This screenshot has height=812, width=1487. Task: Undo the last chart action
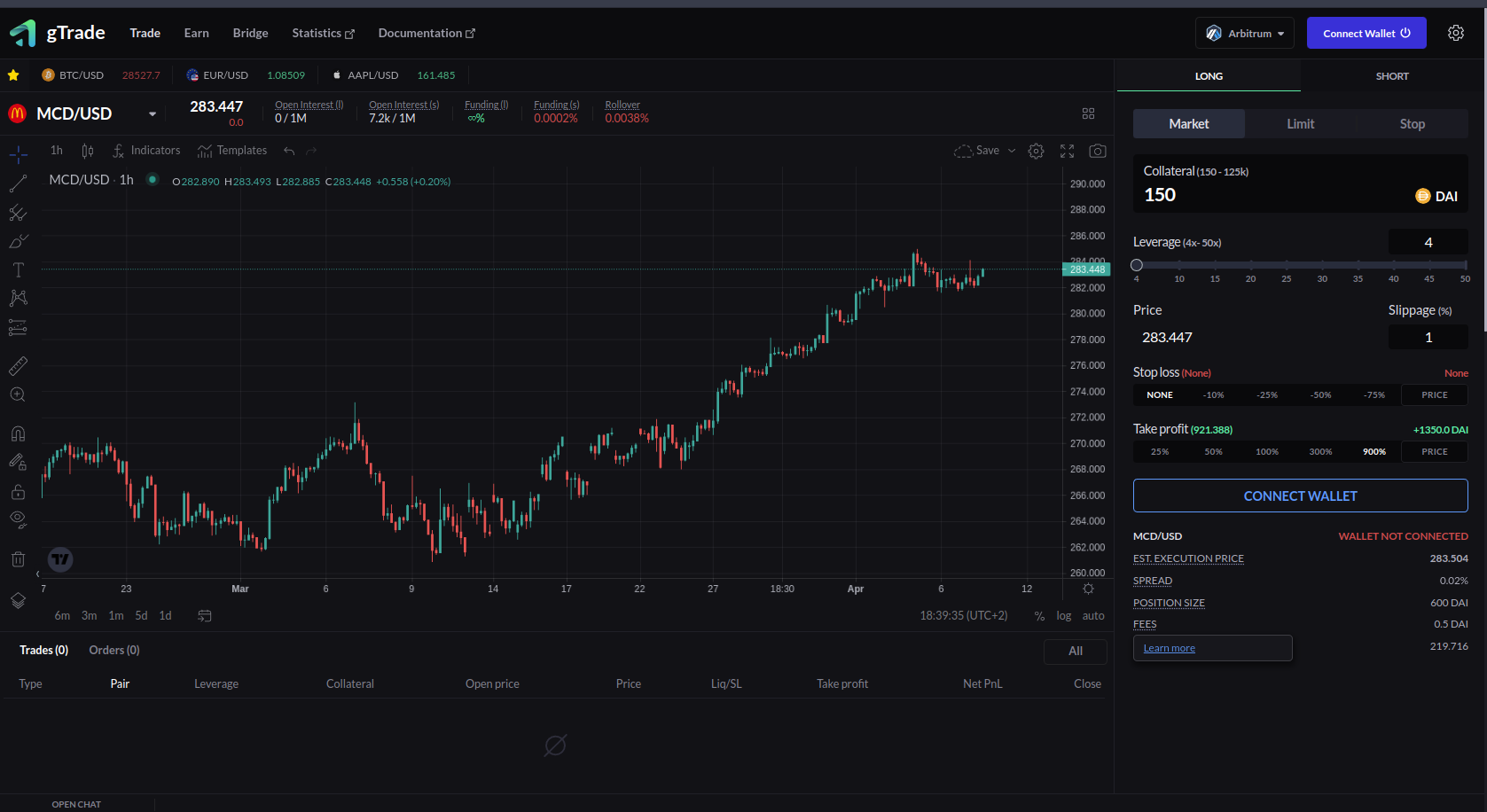289,151
